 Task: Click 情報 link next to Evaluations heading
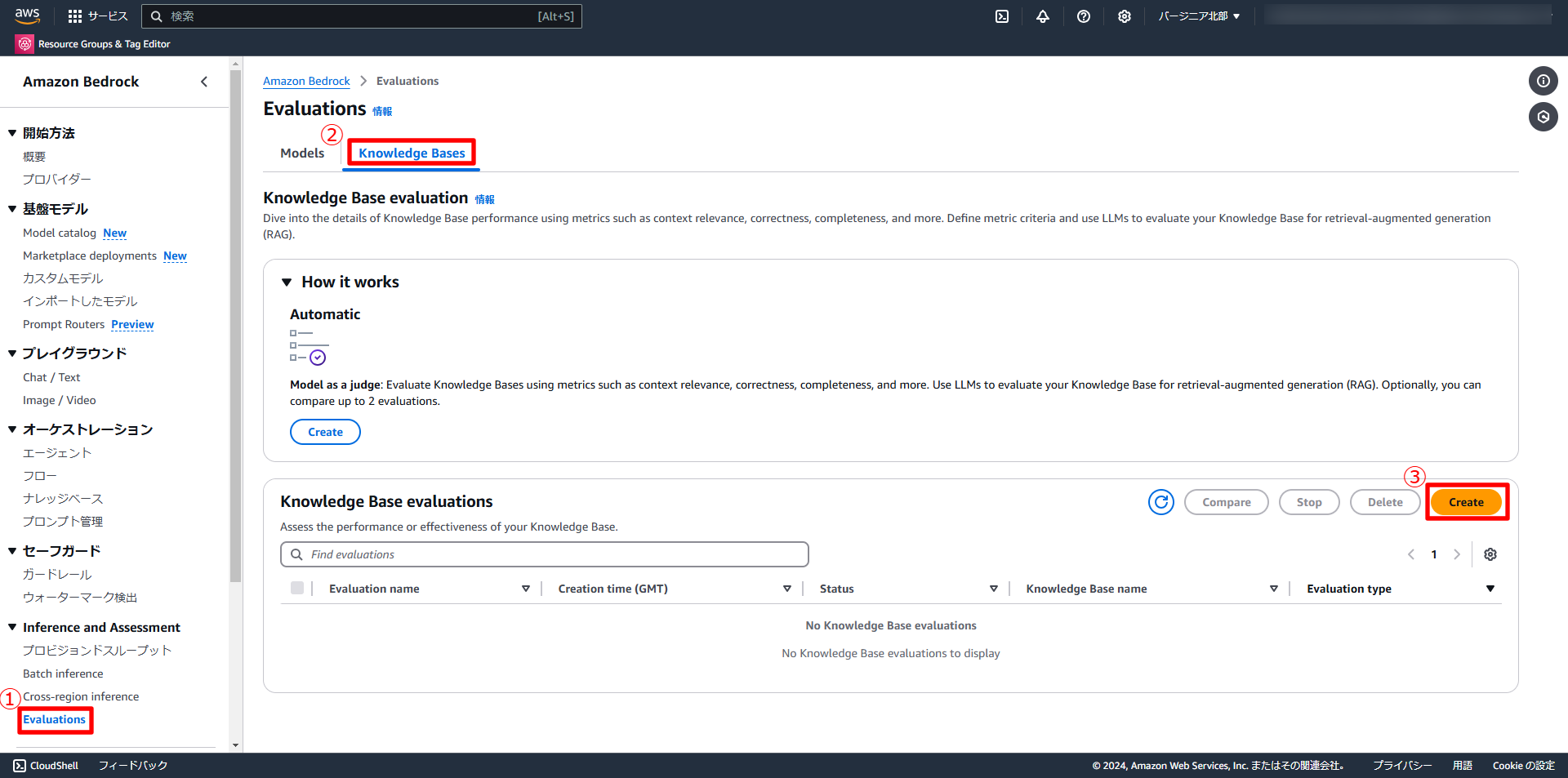pos(382,111)
